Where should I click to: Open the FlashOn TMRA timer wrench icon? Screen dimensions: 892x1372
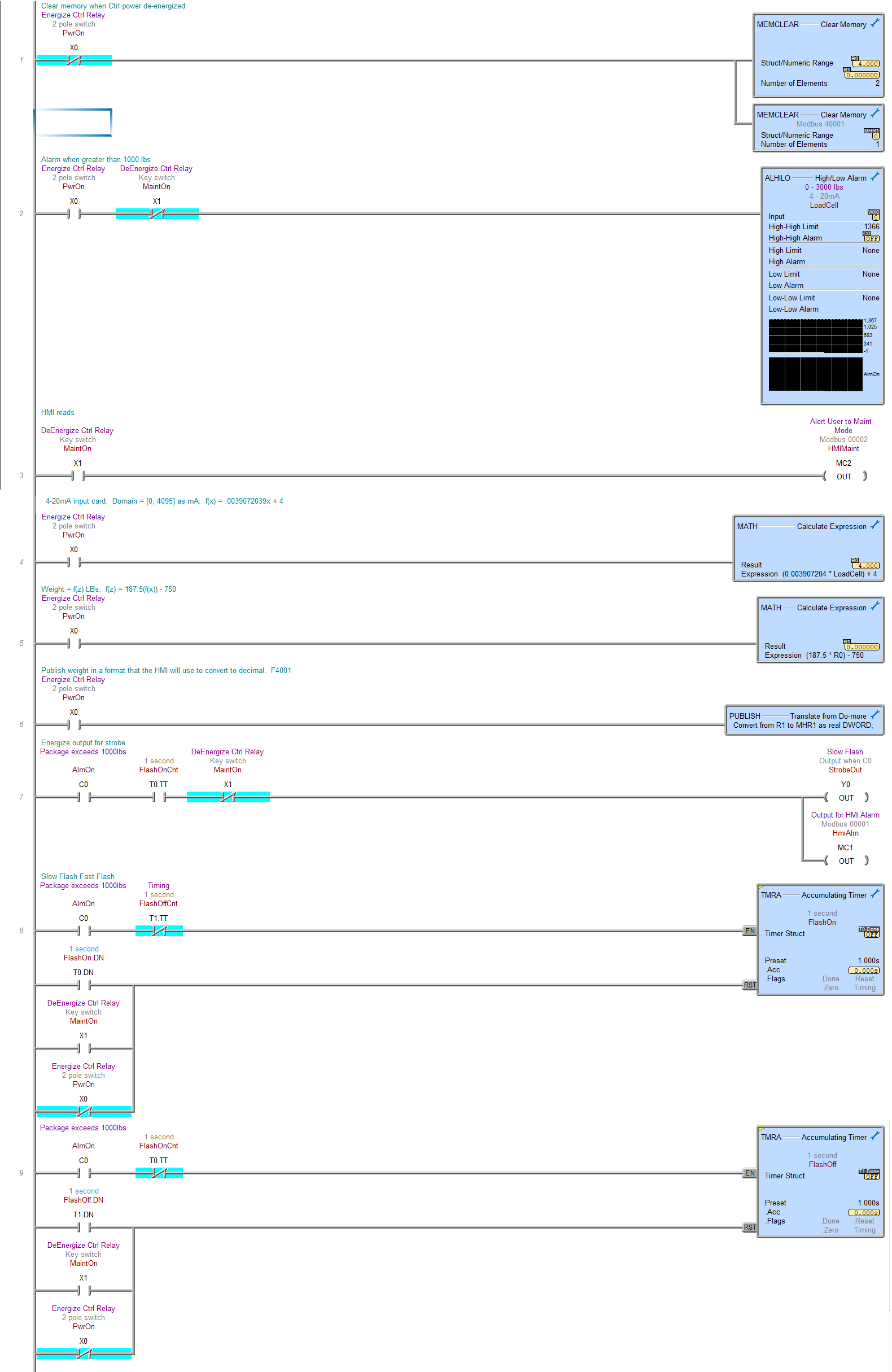[x=874, y=894]
